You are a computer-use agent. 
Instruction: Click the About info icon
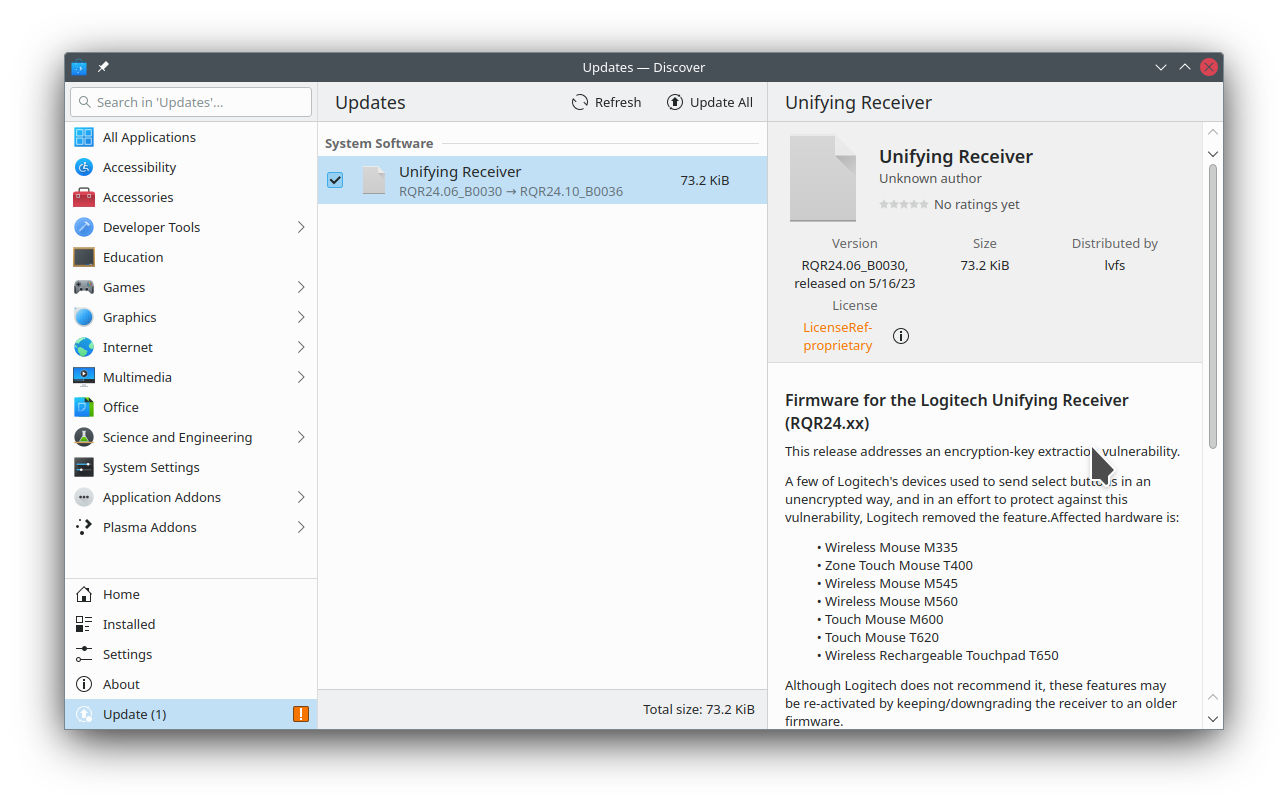(84, 684)
